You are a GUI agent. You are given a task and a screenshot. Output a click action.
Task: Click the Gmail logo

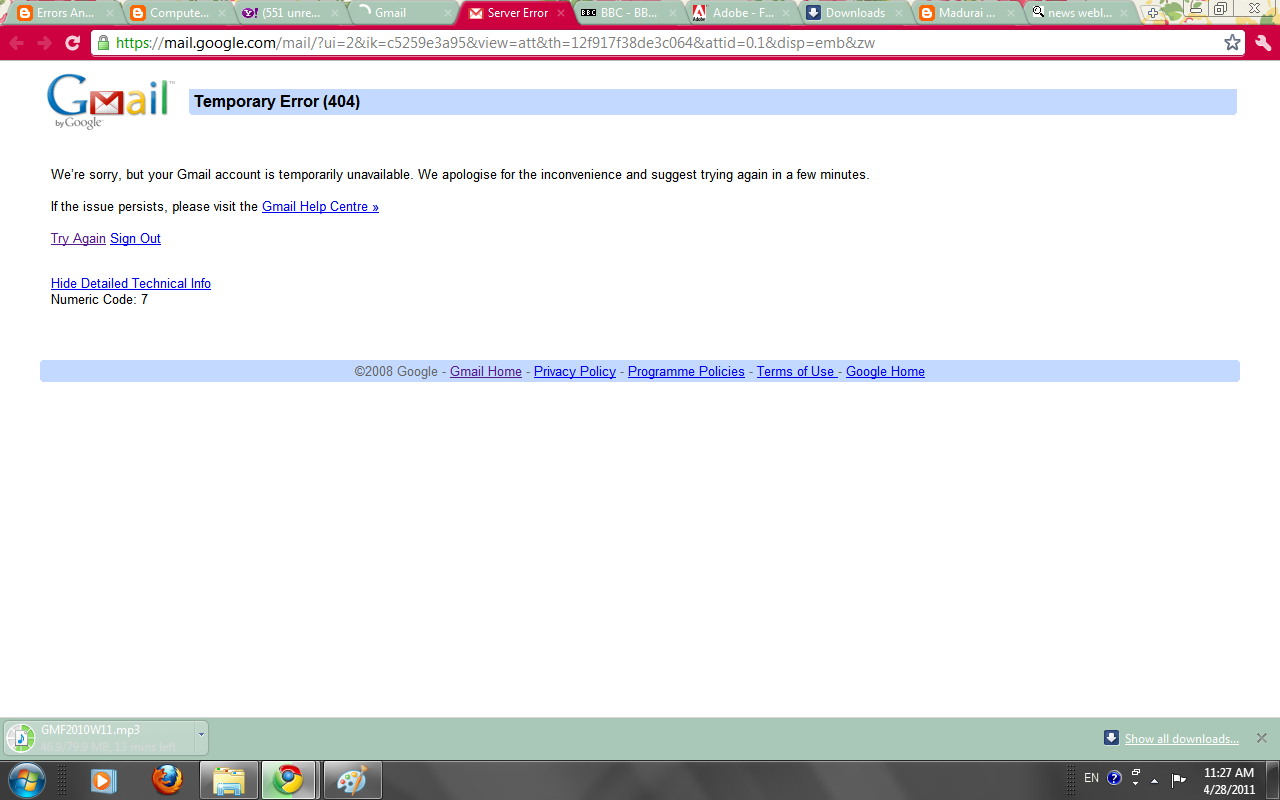click(110, 101)
